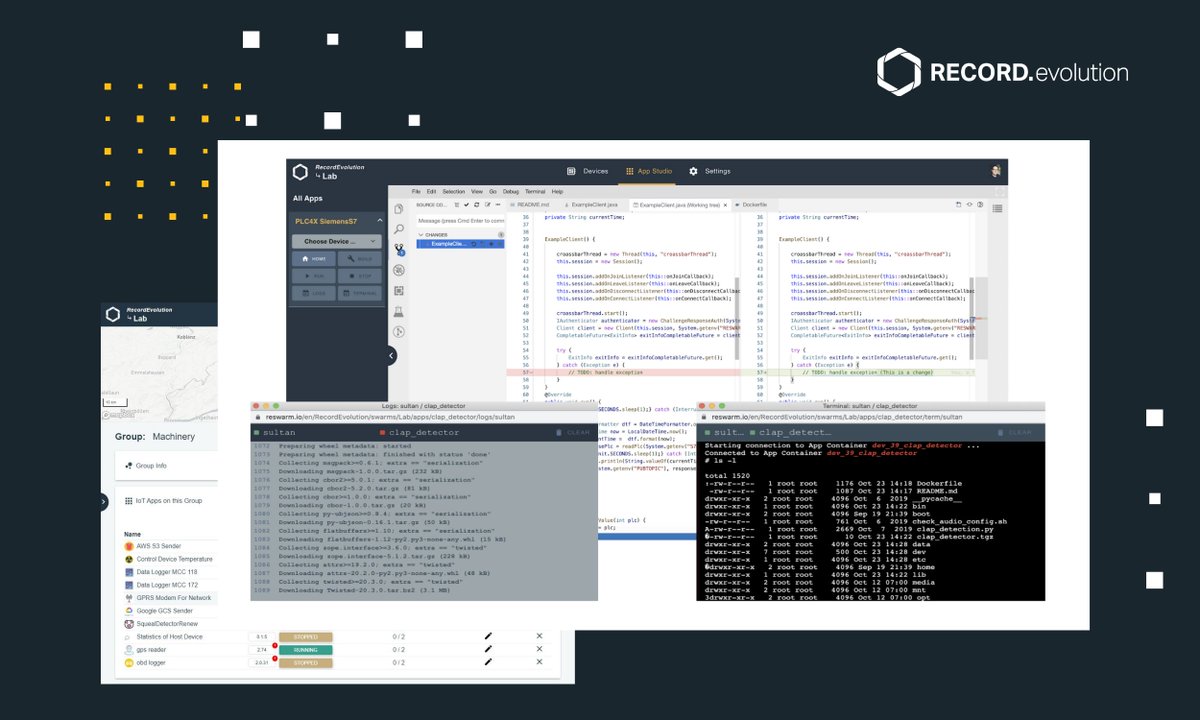Switch to the App Studio tab
The image size is (1200, 720).
(649, 171)
